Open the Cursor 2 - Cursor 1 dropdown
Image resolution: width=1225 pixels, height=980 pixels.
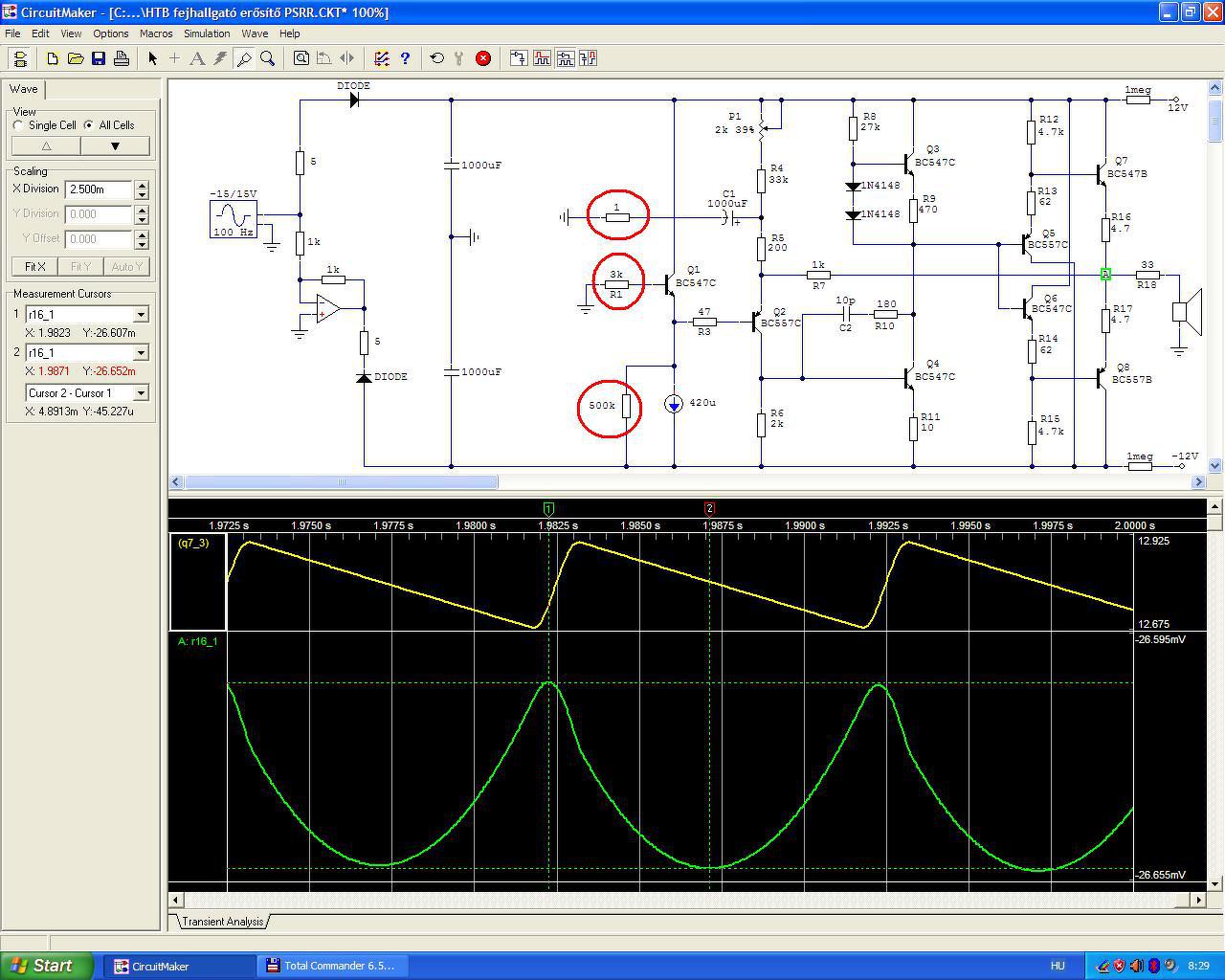[x=141, y=393]
